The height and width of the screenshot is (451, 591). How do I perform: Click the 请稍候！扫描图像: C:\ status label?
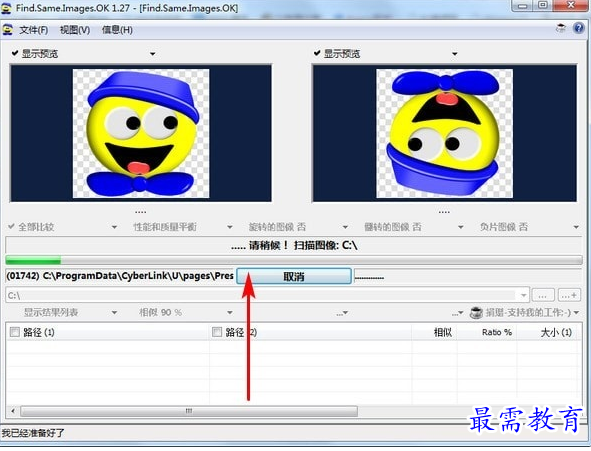coord(294,246)
